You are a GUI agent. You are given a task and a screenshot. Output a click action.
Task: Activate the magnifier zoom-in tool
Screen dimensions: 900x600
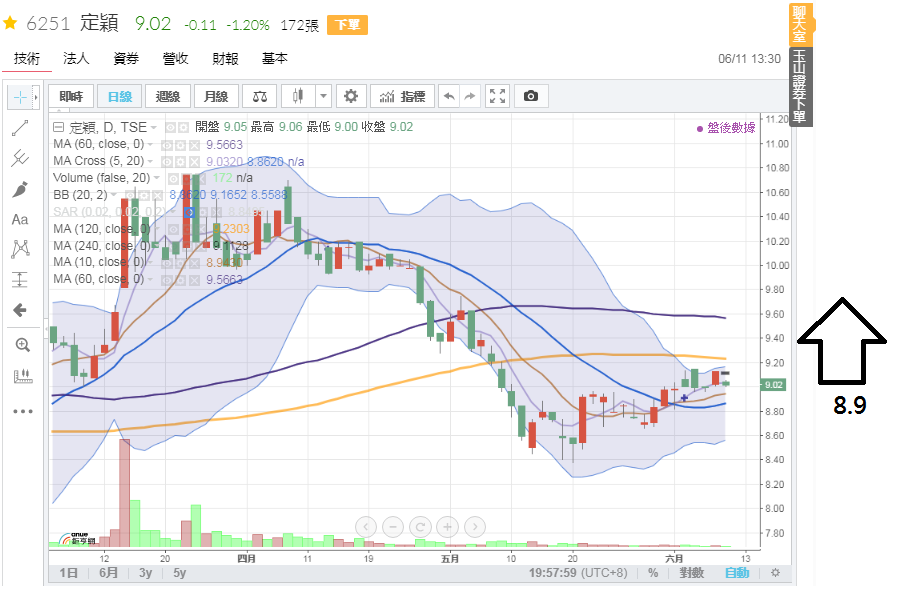(22, 344)
